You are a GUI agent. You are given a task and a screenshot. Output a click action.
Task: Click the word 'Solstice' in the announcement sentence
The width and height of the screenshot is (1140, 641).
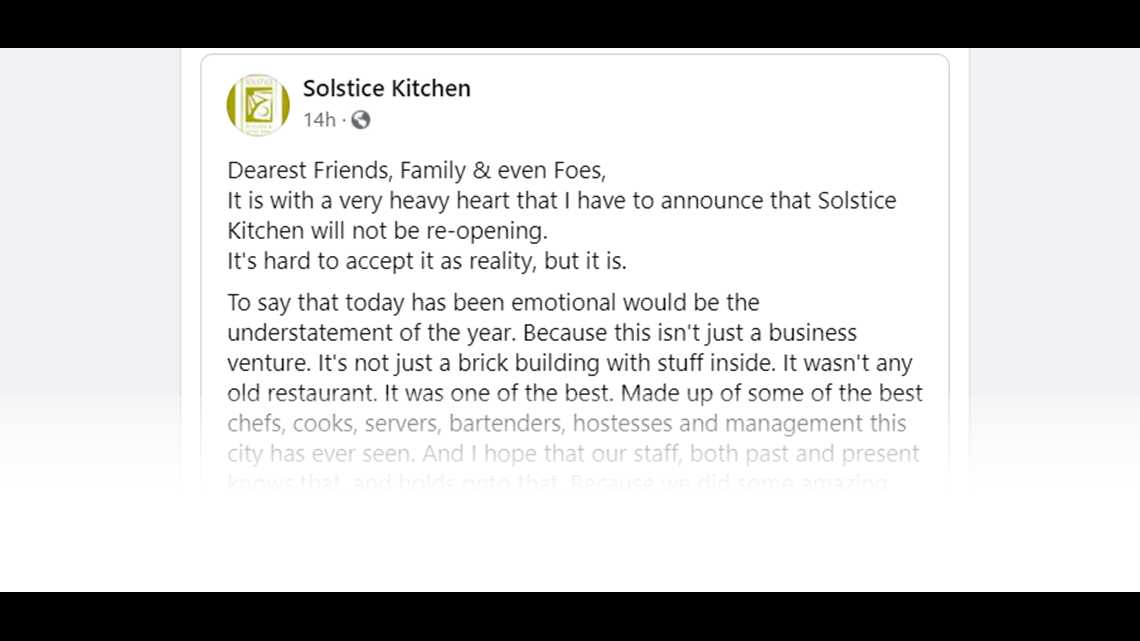pyautogui.click(x=856, y=201)
